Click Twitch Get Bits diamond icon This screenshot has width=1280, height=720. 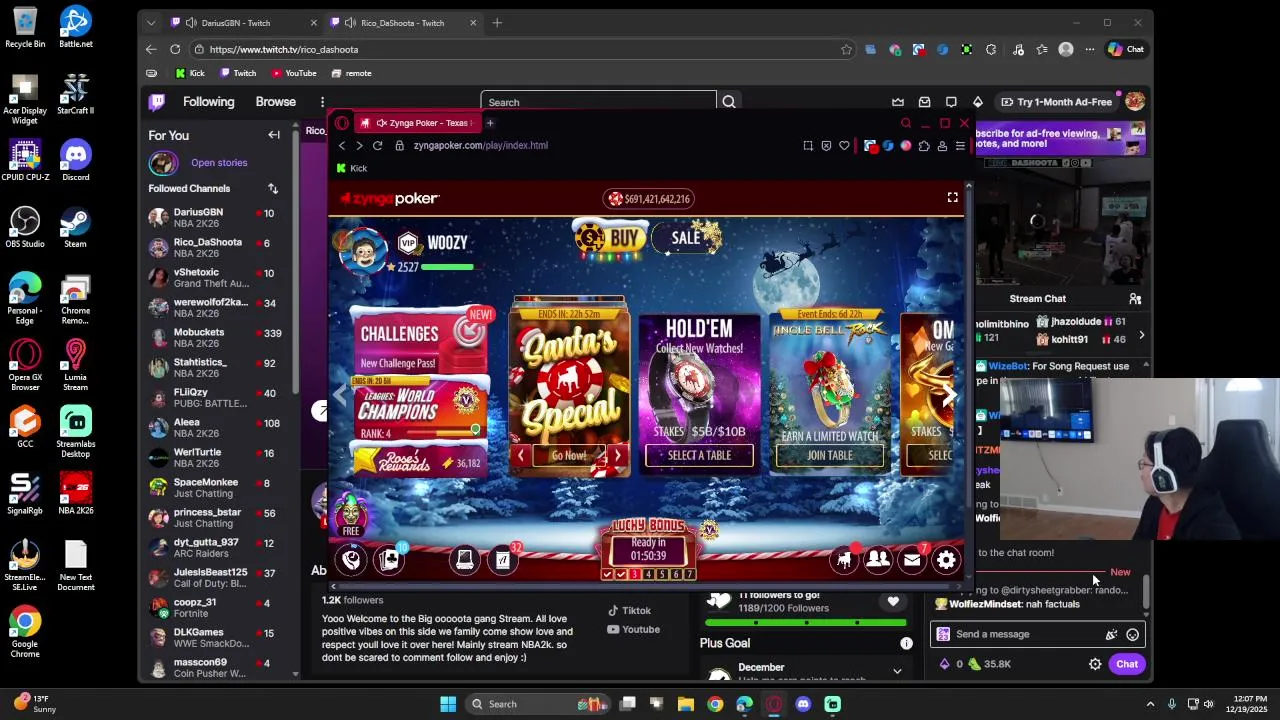[977, 102]
